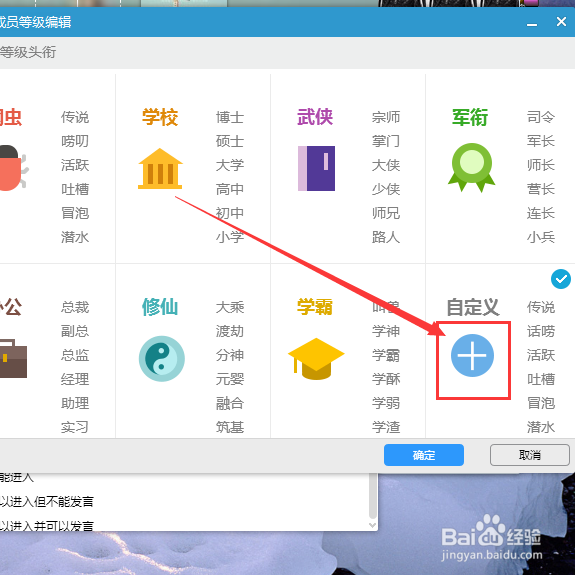Click 师兄 in the Wuxia list
575x575 pixels.
pos(386,213)
